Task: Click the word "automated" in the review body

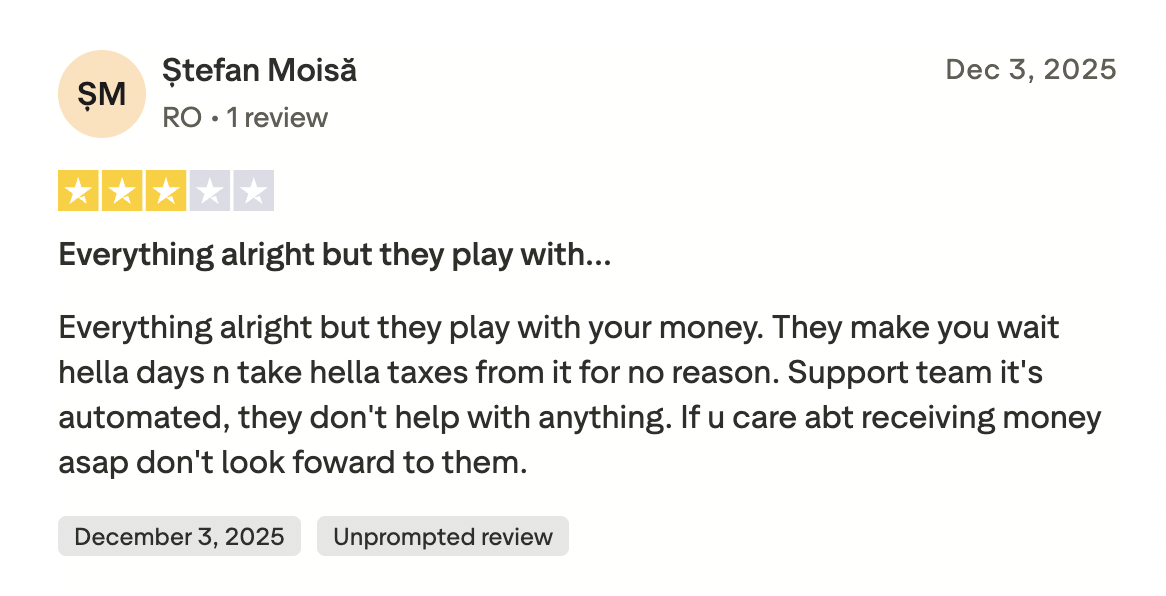Action: (143, 418)
